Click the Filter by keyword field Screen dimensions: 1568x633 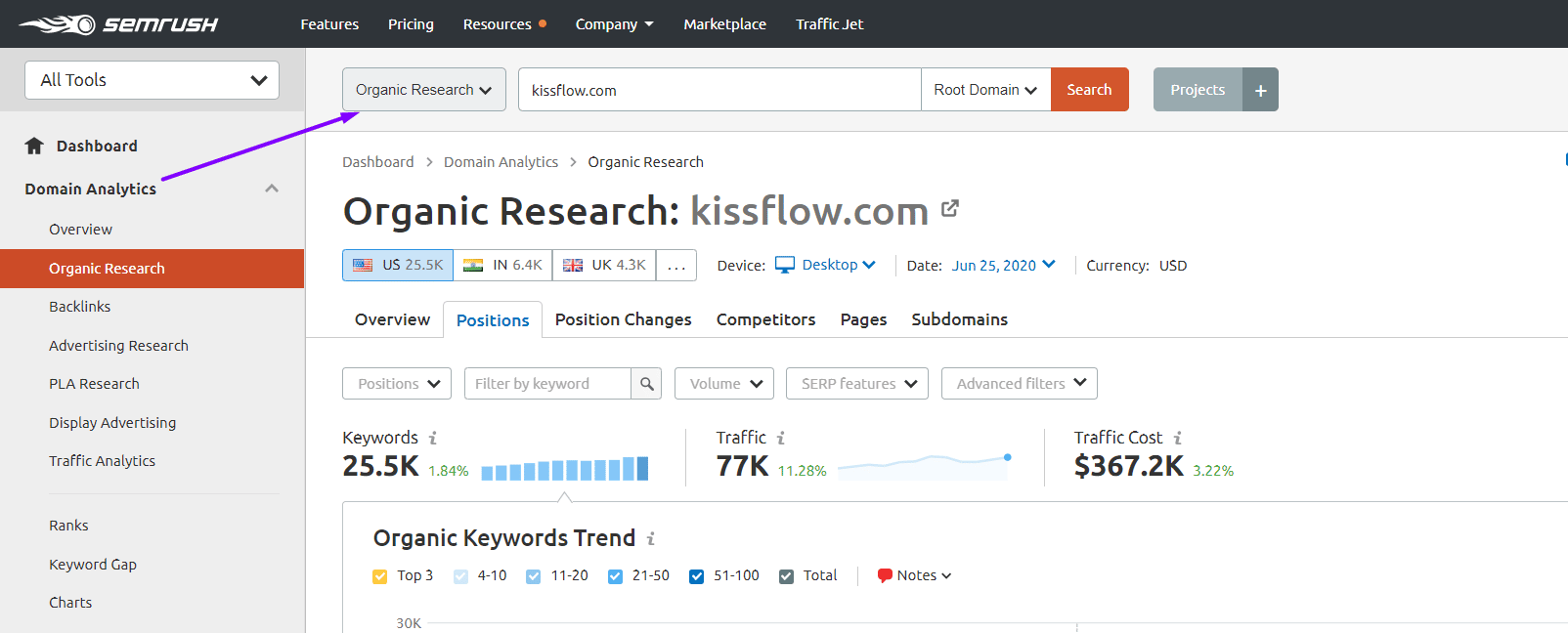pyautogui.click(x=547, y=384)
